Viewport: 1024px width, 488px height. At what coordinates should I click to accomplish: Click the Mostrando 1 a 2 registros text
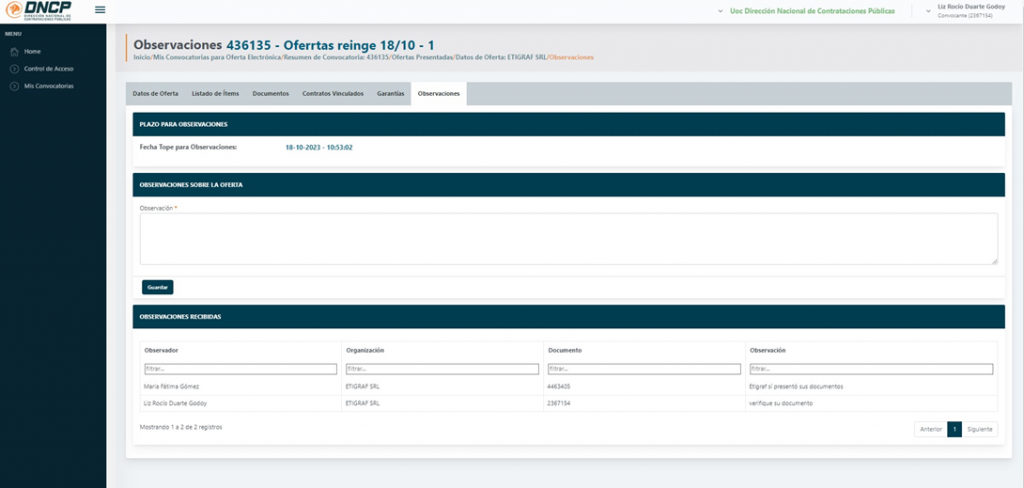pyautogui.click(x=181, y=427)
